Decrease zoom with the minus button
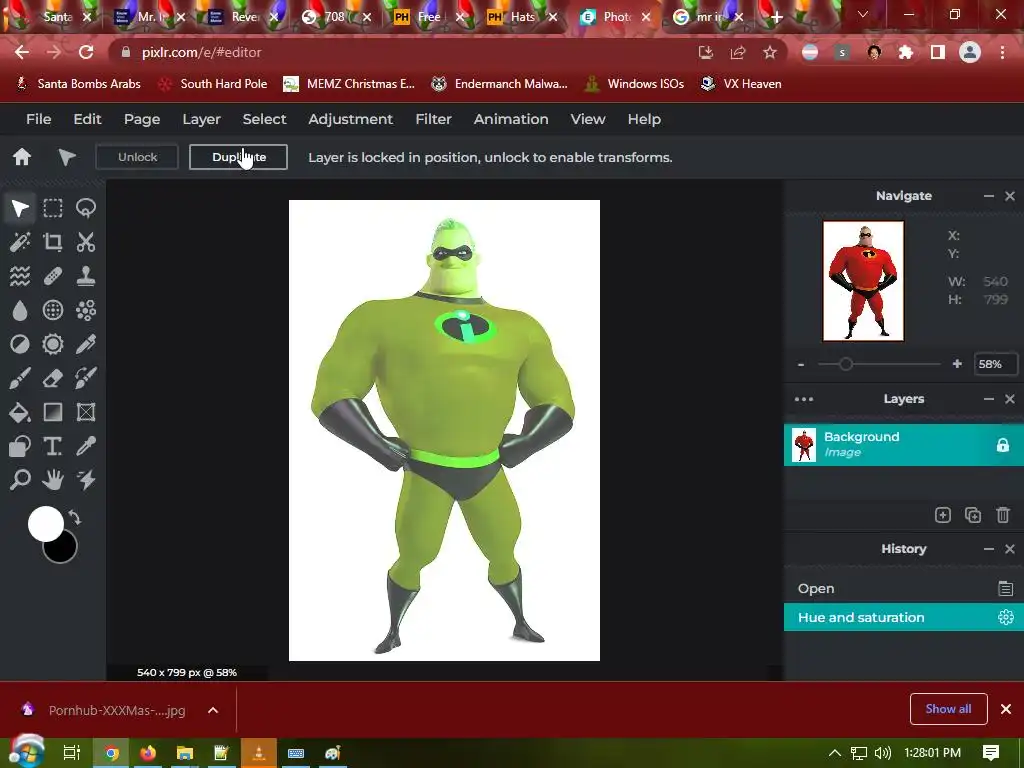The width and height of the screenshot is (1024, 768). pyautogui.click(x=801, y=364)
